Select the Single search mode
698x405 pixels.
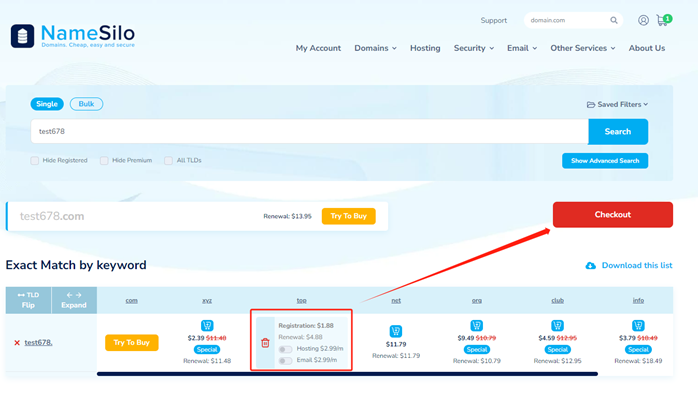(47, 104)
